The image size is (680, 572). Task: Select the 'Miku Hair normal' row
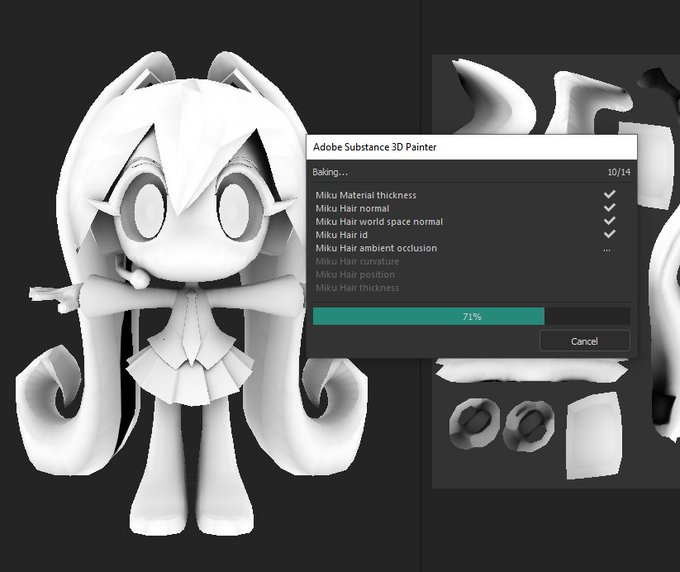pos(471,209)
